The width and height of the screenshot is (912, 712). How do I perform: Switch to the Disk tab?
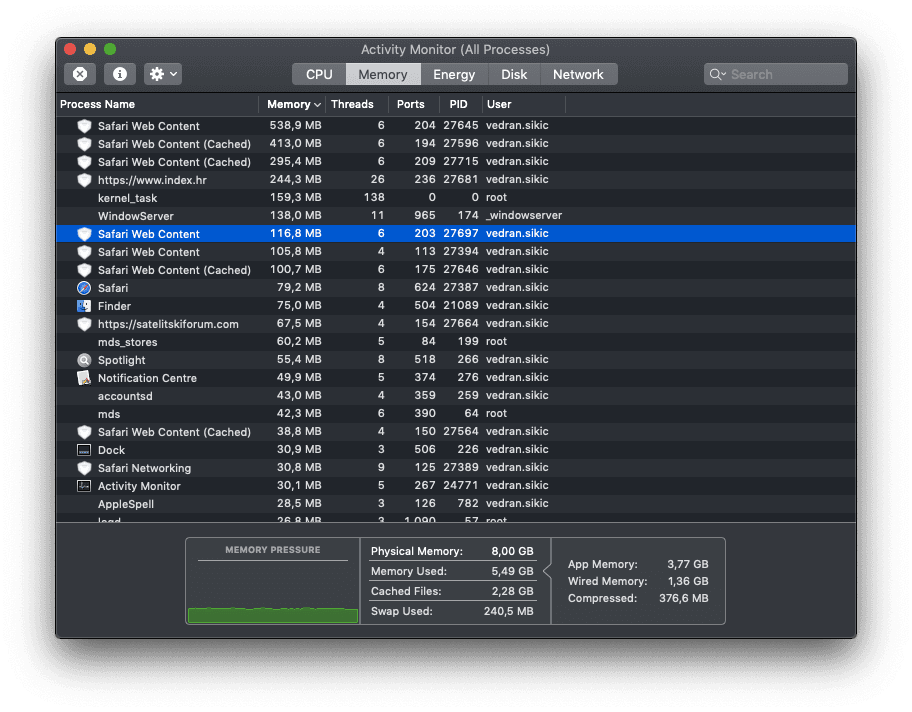pyautogui.click(x=514, y=74)
